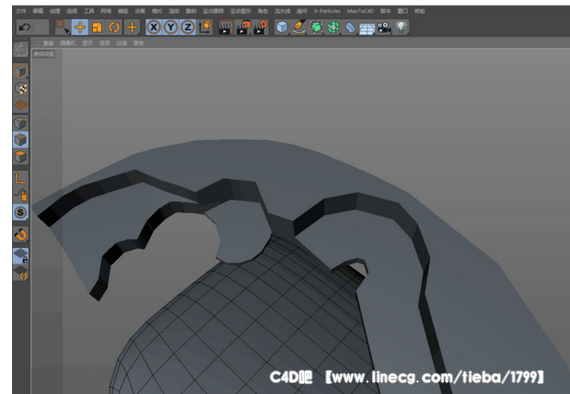Select the Scale tool

click(97, 27)
